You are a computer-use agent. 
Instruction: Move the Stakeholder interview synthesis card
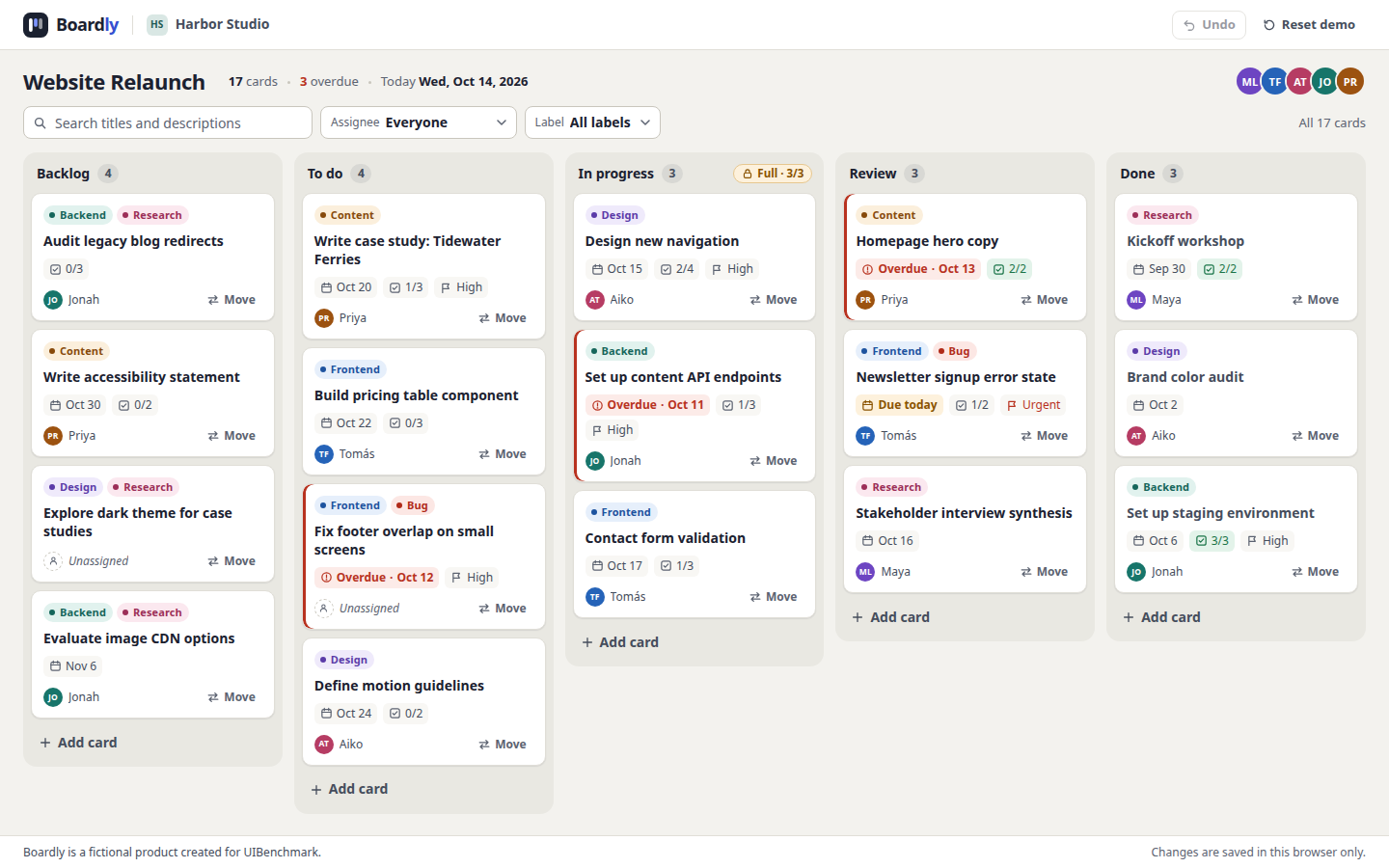point(1045,572)
